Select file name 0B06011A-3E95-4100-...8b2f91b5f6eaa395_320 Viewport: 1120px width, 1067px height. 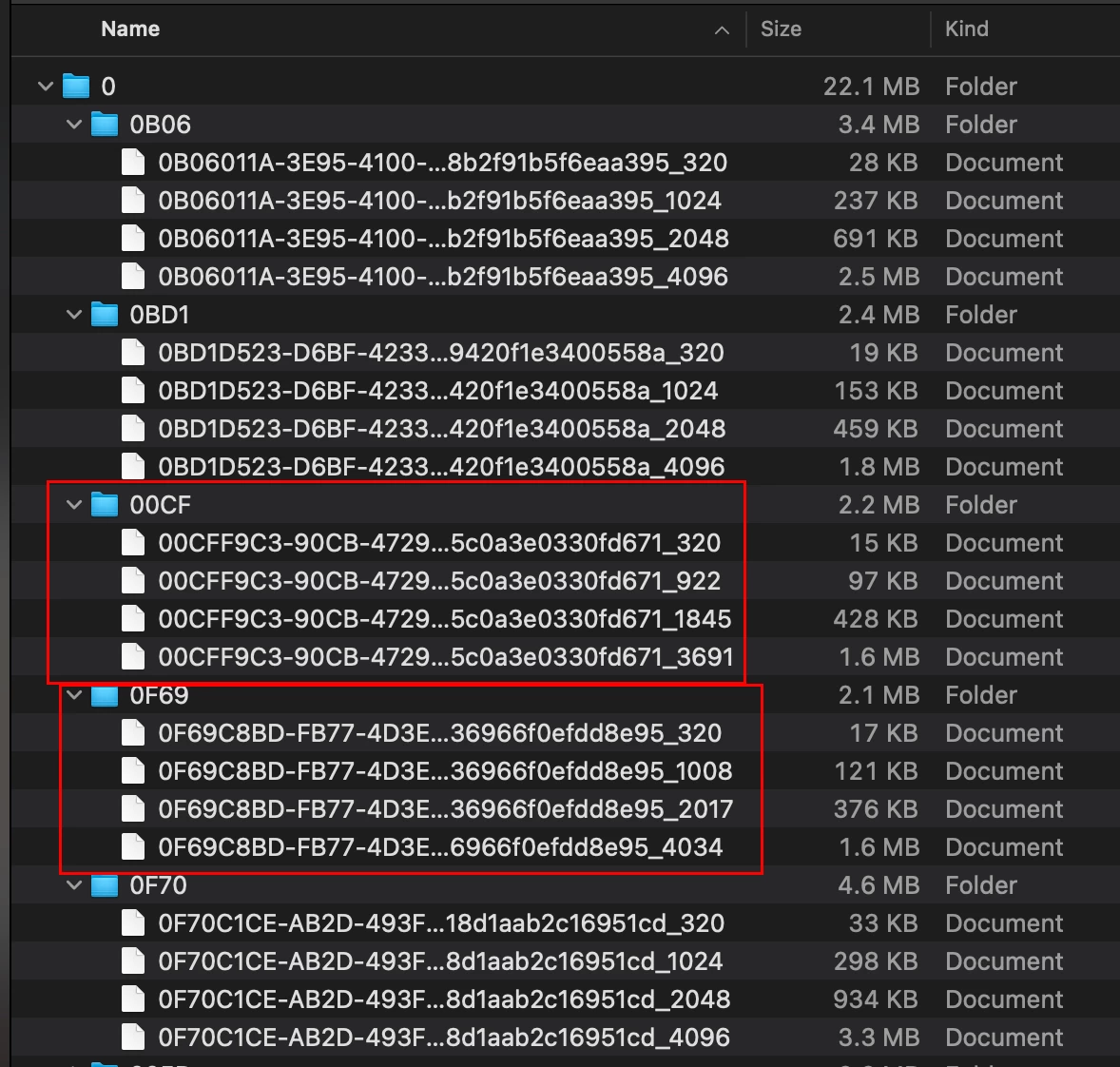pos(443,163)
